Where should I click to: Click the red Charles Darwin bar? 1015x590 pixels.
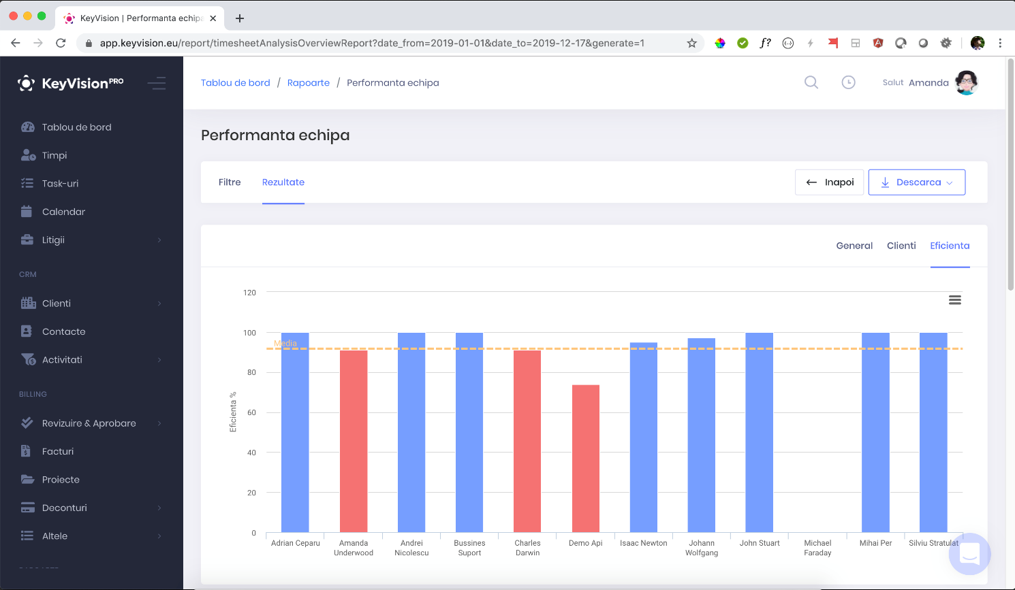tap(527, 441)
